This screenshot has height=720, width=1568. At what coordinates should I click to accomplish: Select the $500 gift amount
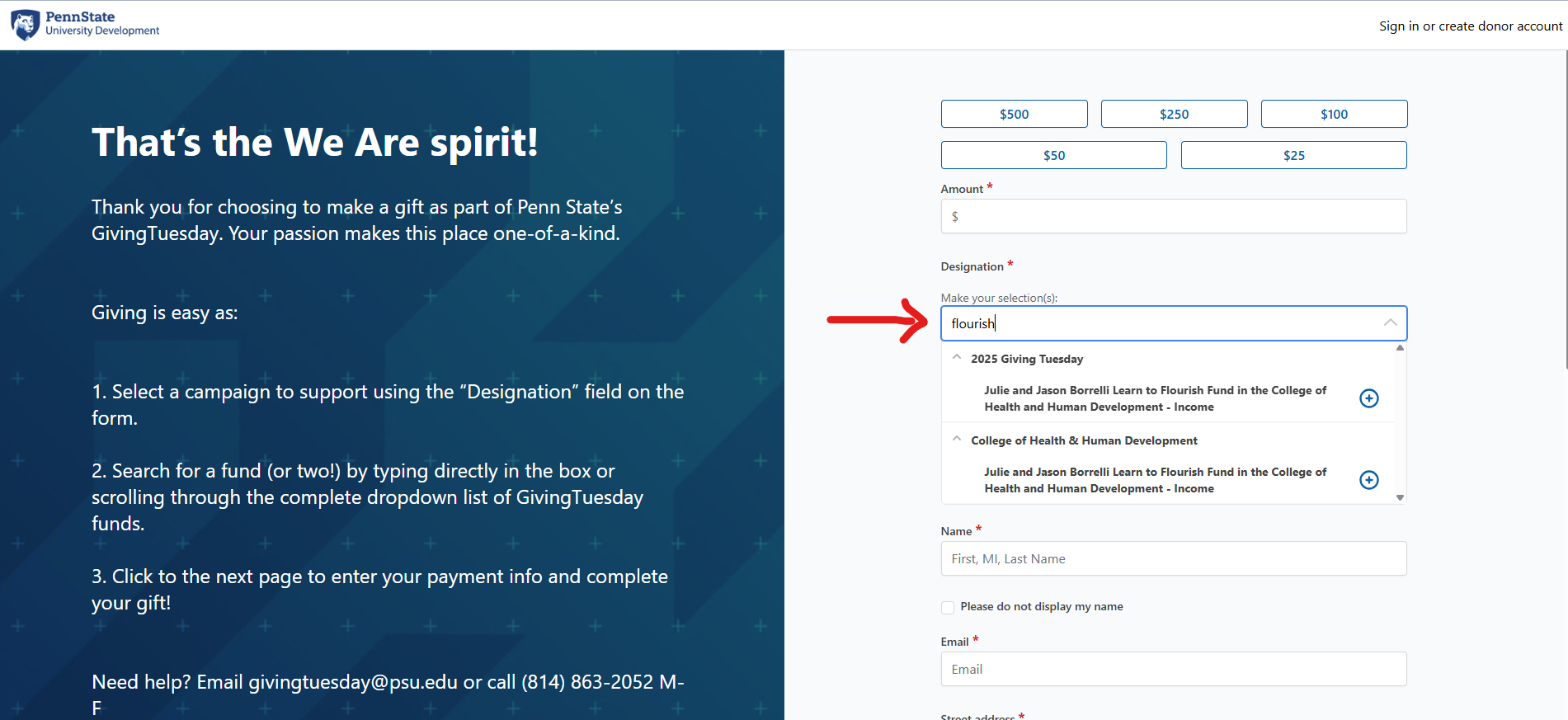pyautogui.click(x=1014, y=114)
